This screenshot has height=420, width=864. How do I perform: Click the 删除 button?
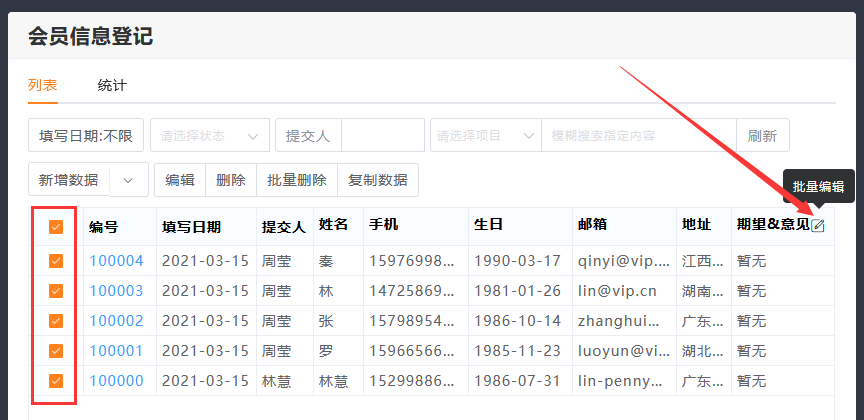(x=231, y=180)
